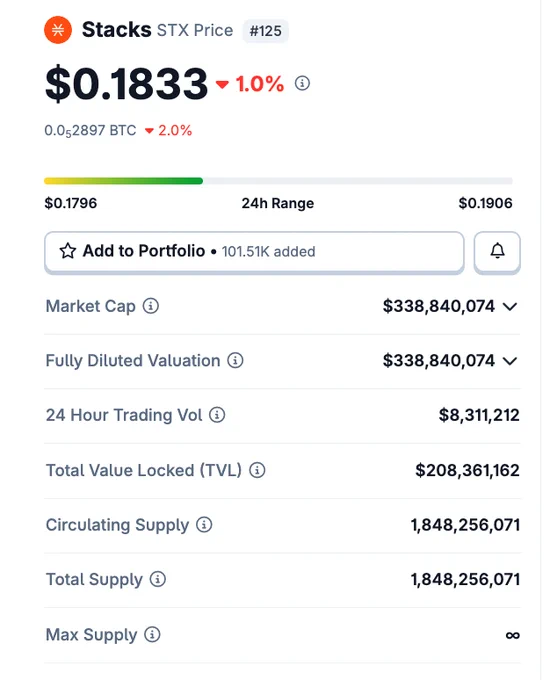
Task: Expand the Market Cap chevron
Action: pyautogui.click(x=510, y=307)
